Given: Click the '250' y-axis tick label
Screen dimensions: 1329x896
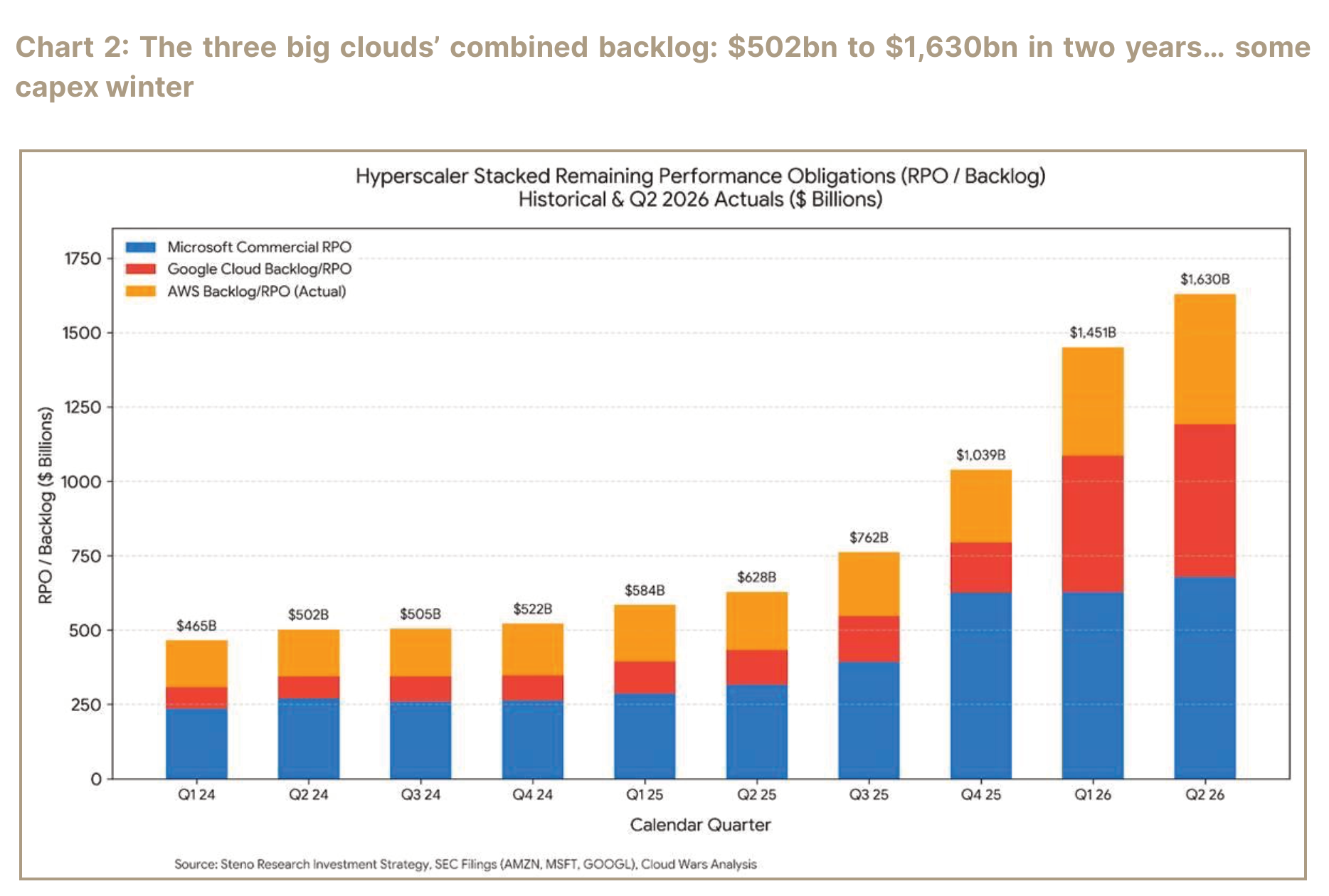Looking at the screenshot, I should tap(86, 705).
